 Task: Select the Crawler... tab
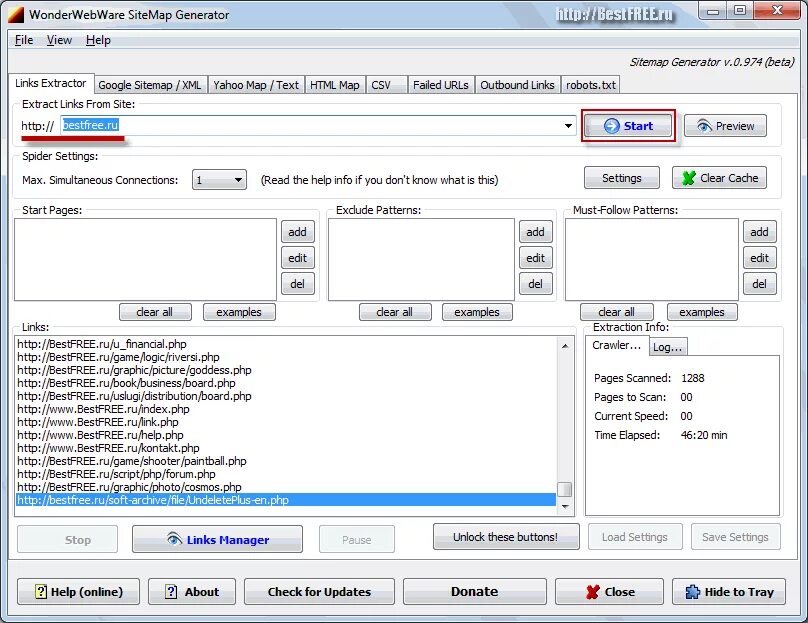pos(617,345)
